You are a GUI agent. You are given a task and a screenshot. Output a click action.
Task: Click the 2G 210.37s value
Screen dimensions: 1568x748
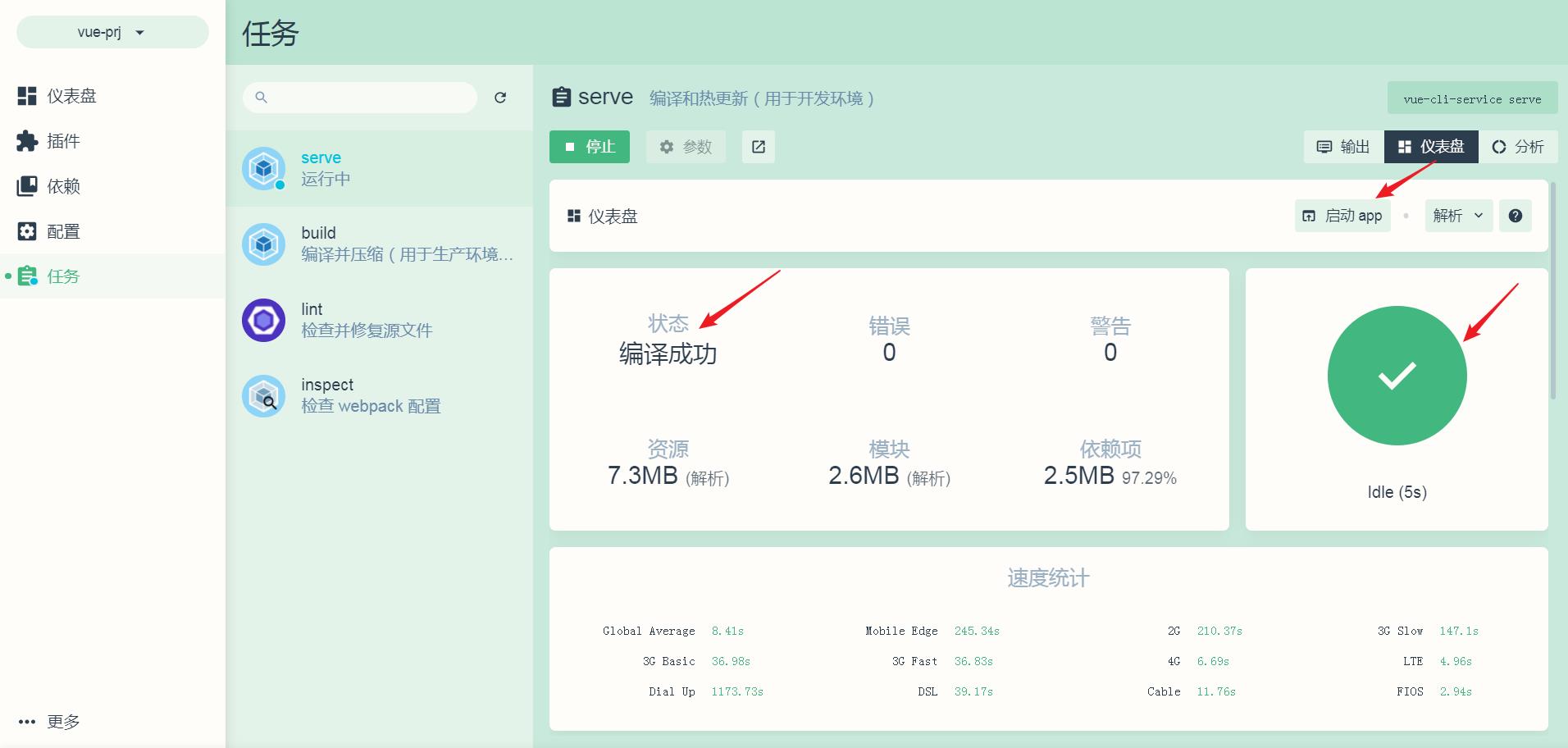click(x=1219, y=631)
